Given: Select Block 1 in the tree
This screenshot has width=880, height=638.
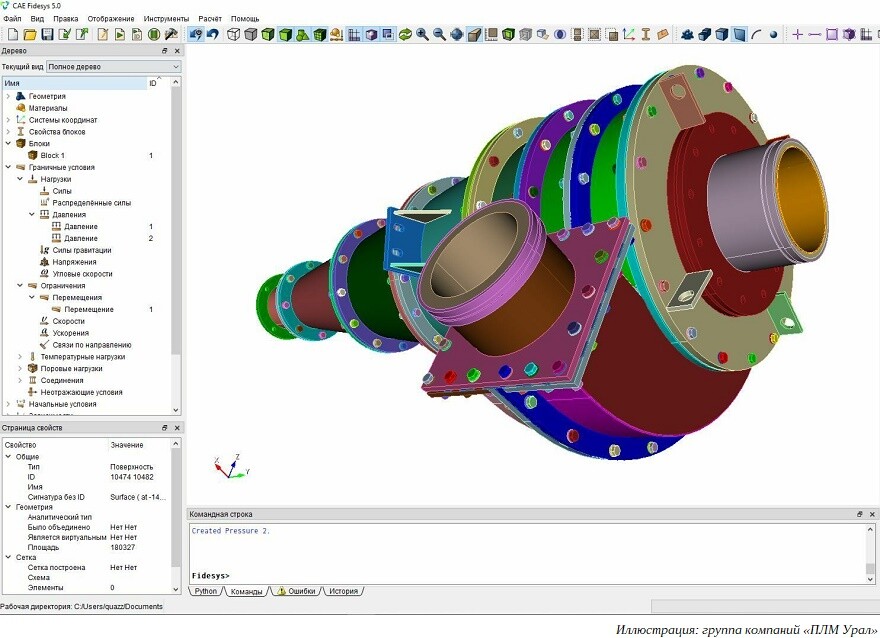Looking at the screenshot, I should point(52,155).
